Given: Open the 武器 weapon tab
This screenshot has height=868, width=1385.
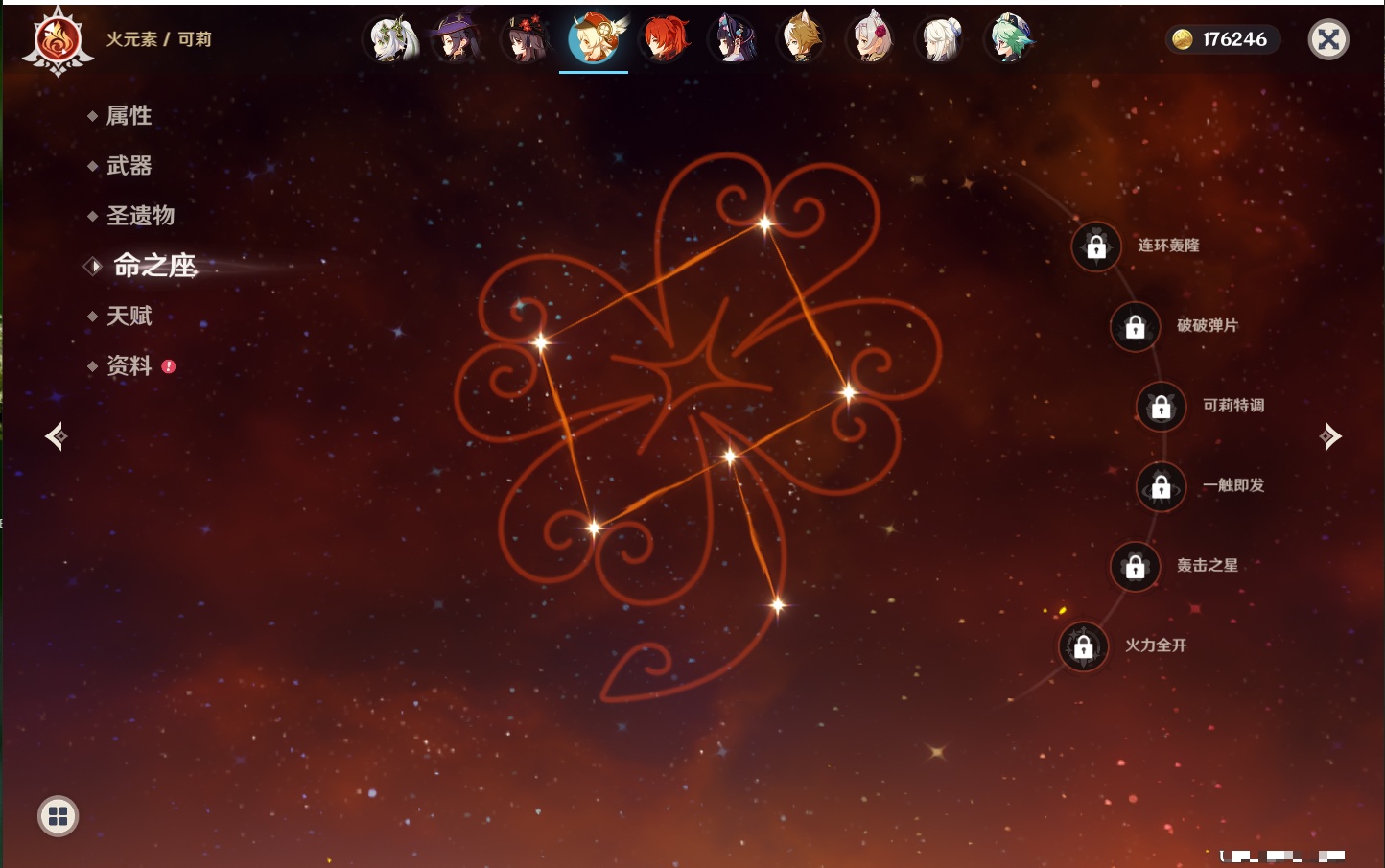Looking at the screenshot, I should click(x=129, y=166).
